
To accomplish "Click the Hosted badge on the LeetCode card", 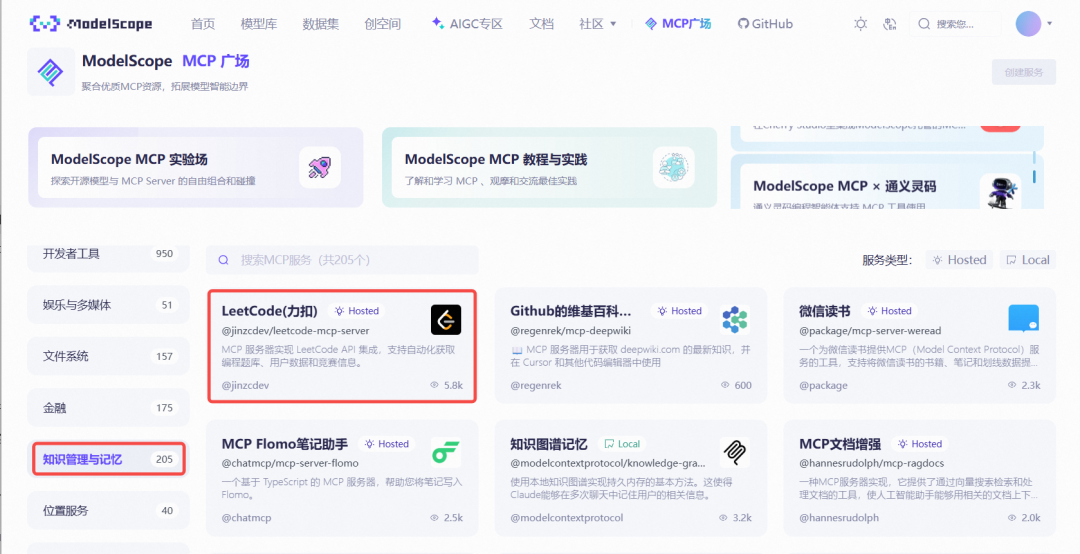I will pyautogui.click(x=357, y=311).
